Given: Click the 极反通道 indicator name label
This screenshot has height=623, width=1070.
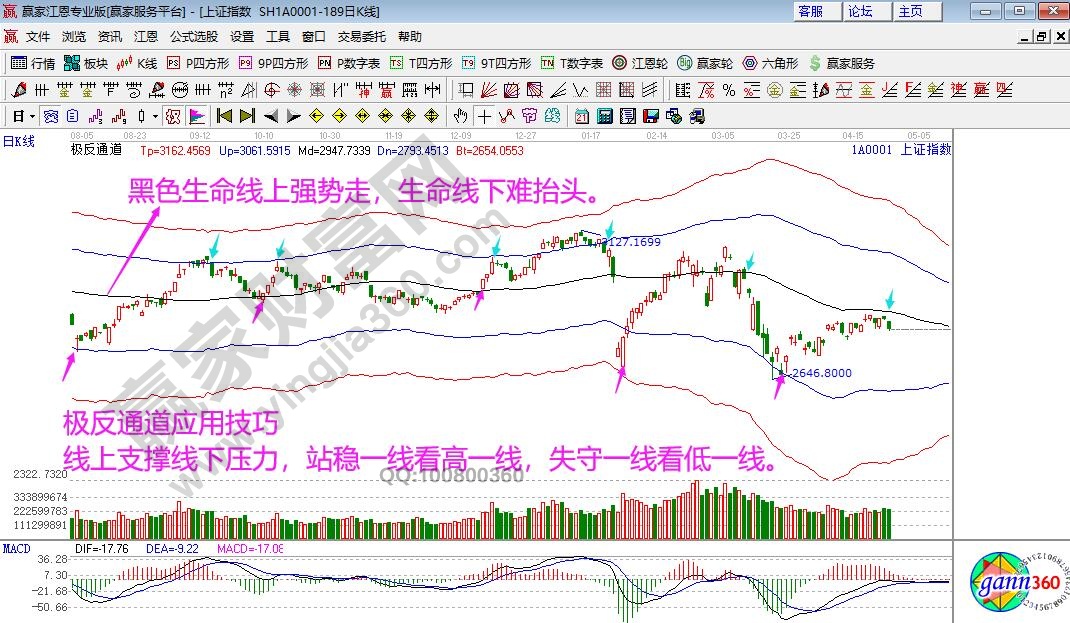Looking at the screenshot, I should pyautogui.click(x=96, y=150).
